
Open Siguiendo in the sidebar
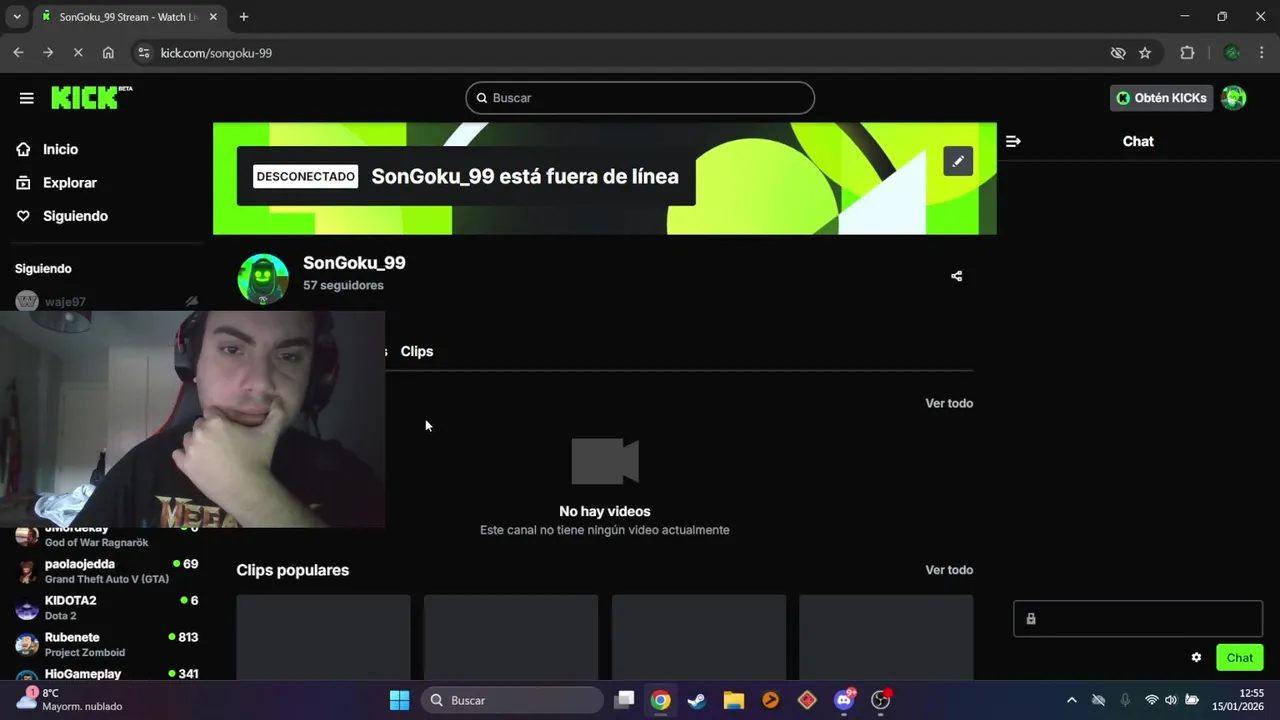coord(75,216)
